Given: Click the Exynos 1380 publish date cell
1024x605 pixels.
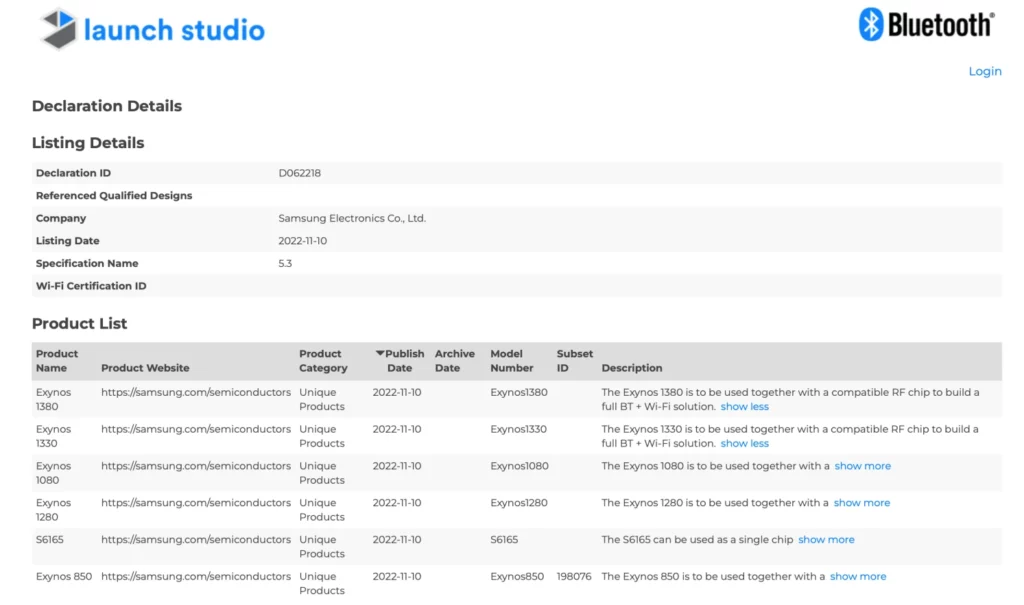Looking at the screenshot, I should (397, 392).
